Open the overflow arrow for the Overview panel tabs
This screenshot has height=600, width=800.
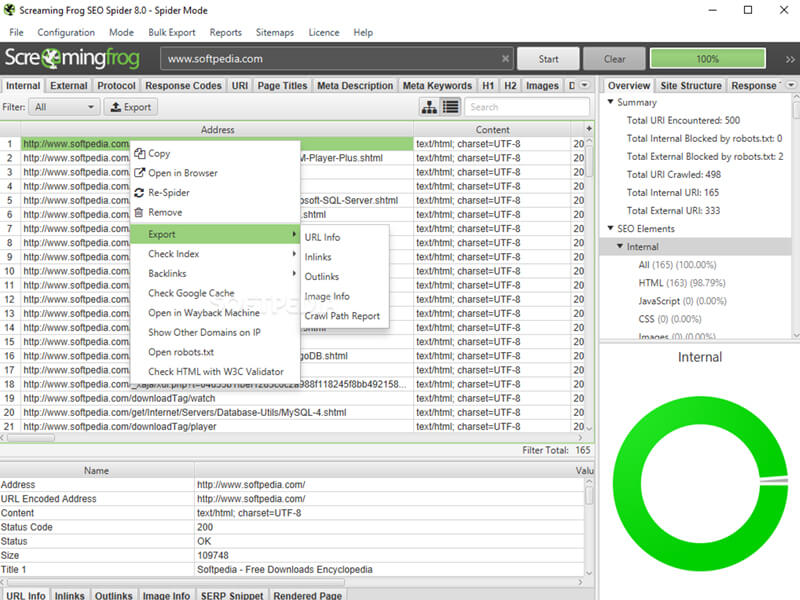(791, 85)
